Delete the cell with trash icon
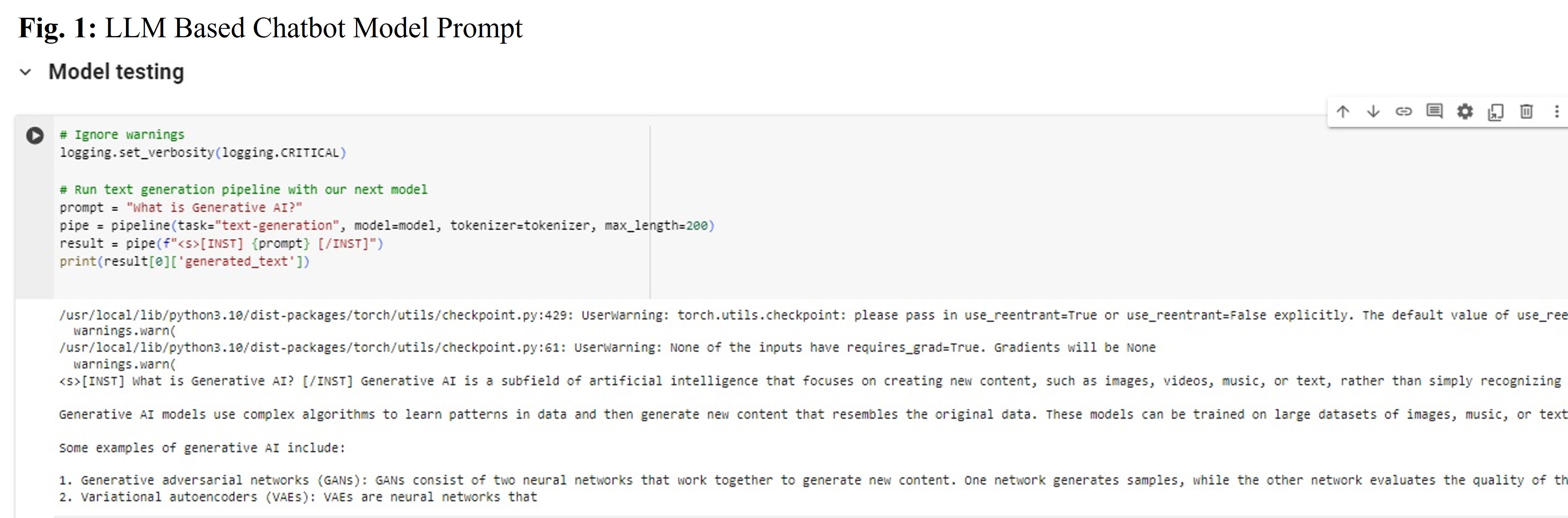 (x=1526, y=111)
